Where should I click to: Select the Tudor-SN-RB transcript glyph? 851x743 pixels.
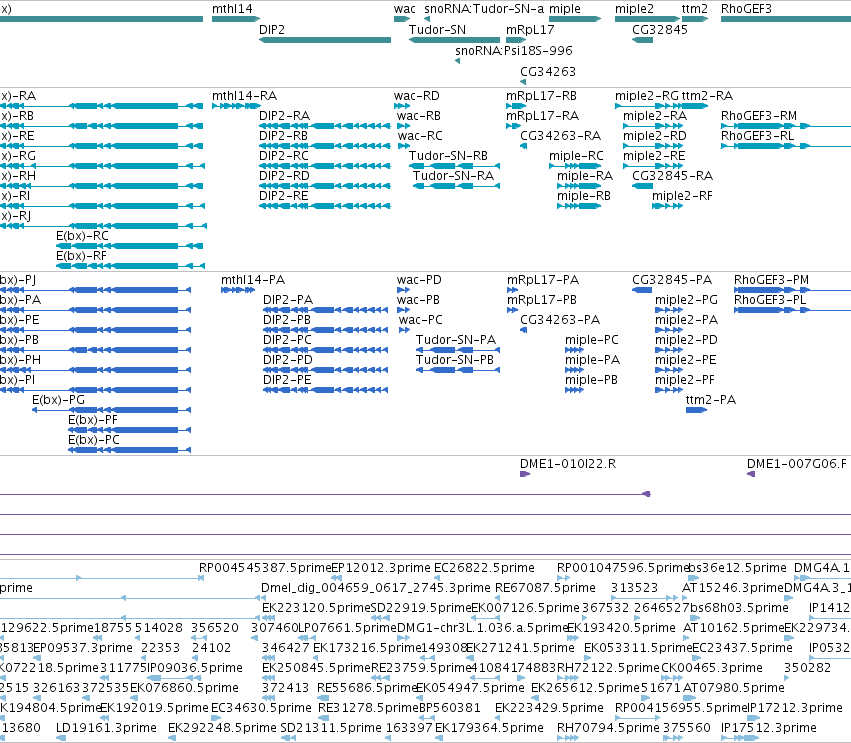[454, 166]
